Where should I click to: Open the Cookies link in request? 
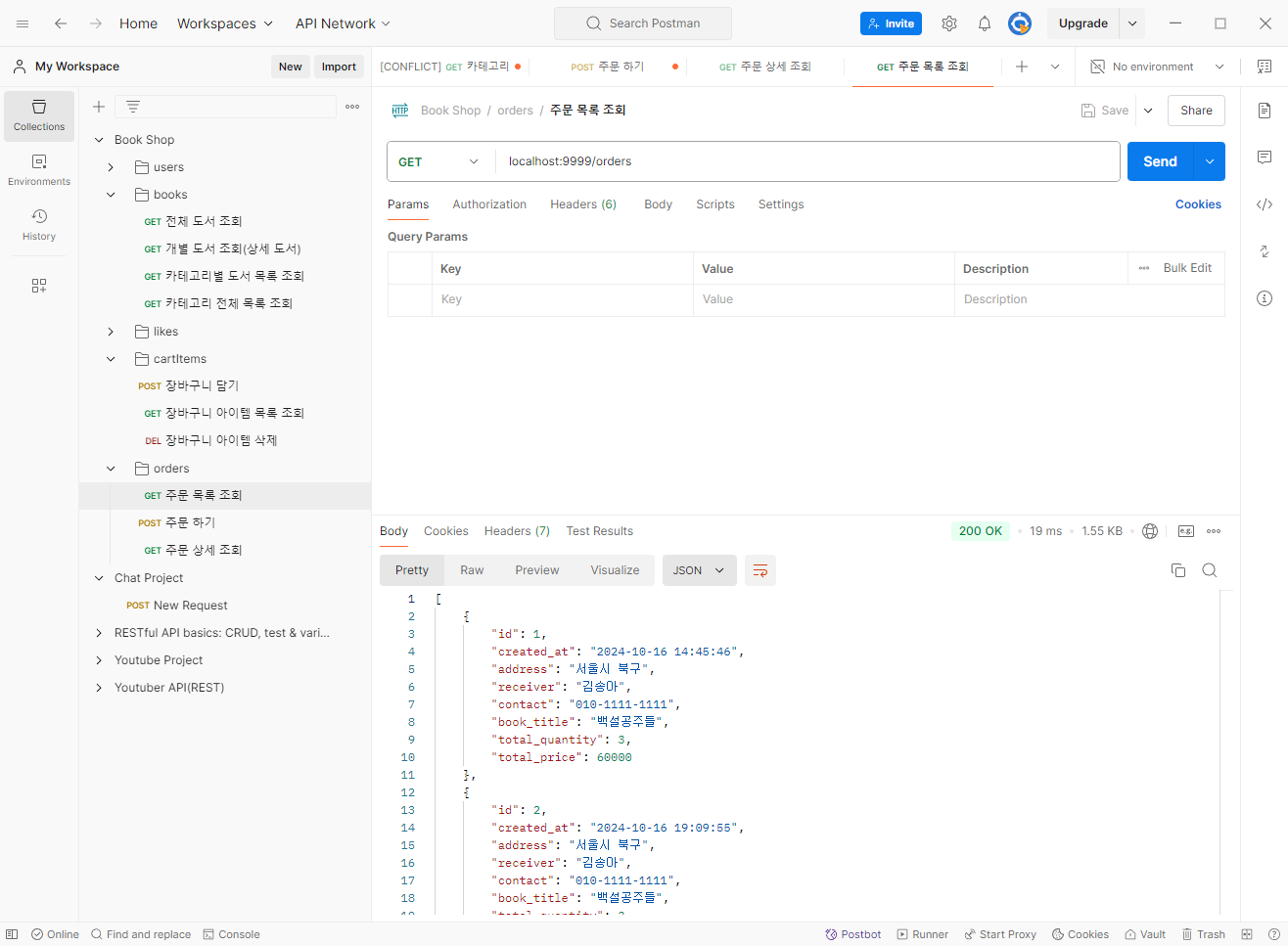(x=1198, y=204)
